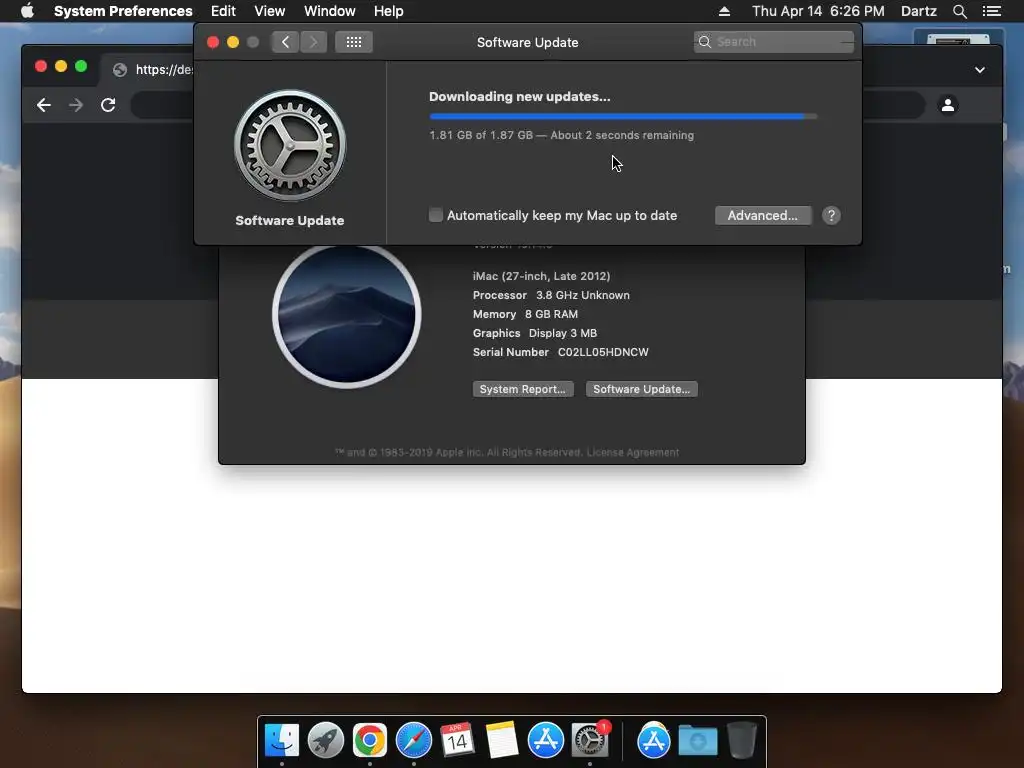Open Calendar from the Dock
Image resolution: width=1024 pixels, height=768 pixels.
point(457,740)
